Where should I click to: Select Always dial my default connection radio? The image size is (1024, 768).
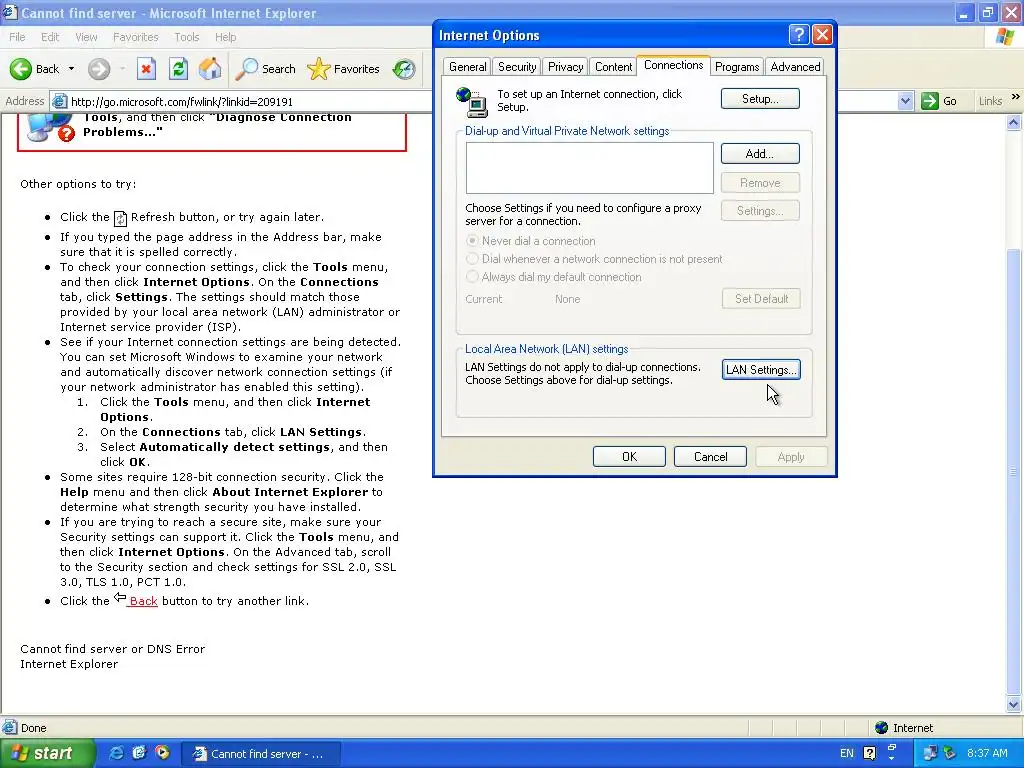point(472,277)
